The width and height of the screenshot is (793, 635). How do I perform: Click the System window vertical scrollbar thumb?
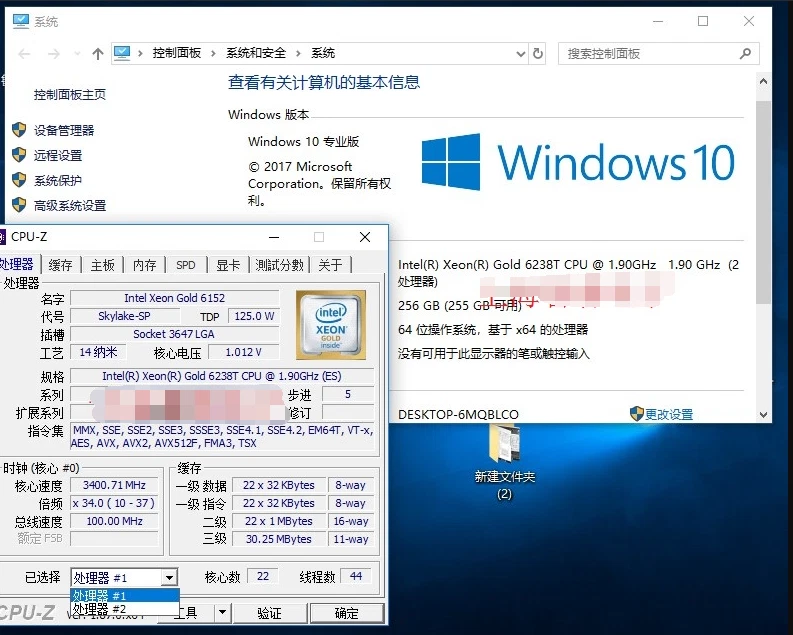point(764,202)
